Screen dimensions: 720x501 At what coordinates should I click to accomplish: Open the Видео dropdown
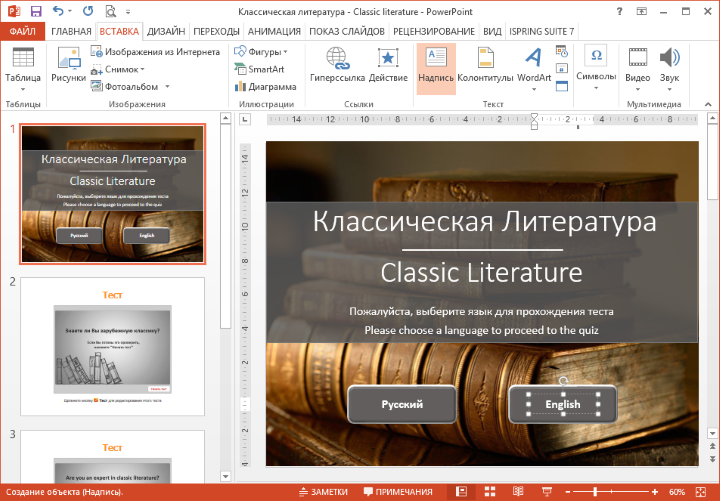pyautogui.click(x=638, y=89)
